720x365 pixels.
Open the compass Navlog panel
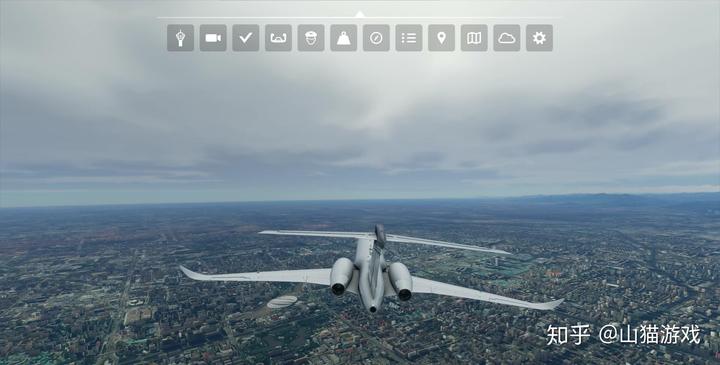[x=376, y=38]
